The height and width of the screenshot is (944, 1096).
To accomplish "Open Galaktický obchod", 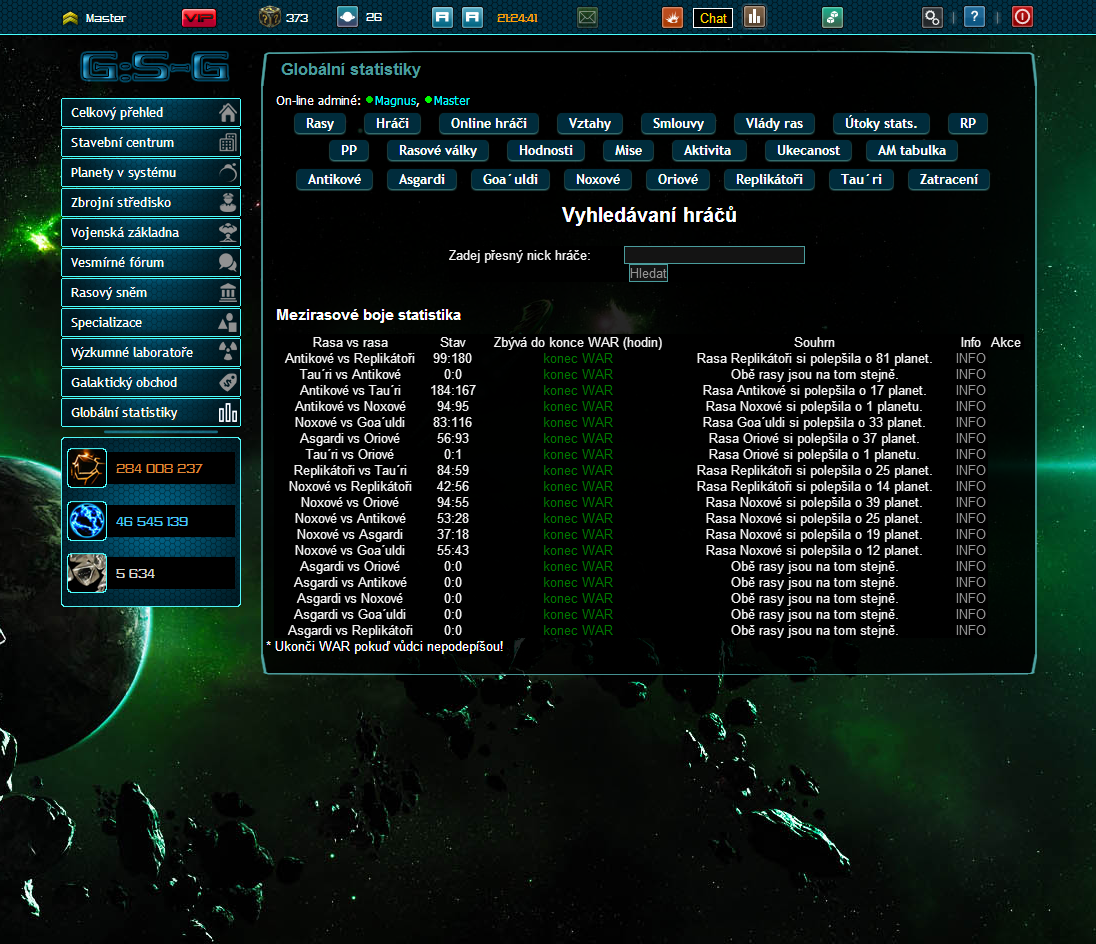I will (151, 383).
